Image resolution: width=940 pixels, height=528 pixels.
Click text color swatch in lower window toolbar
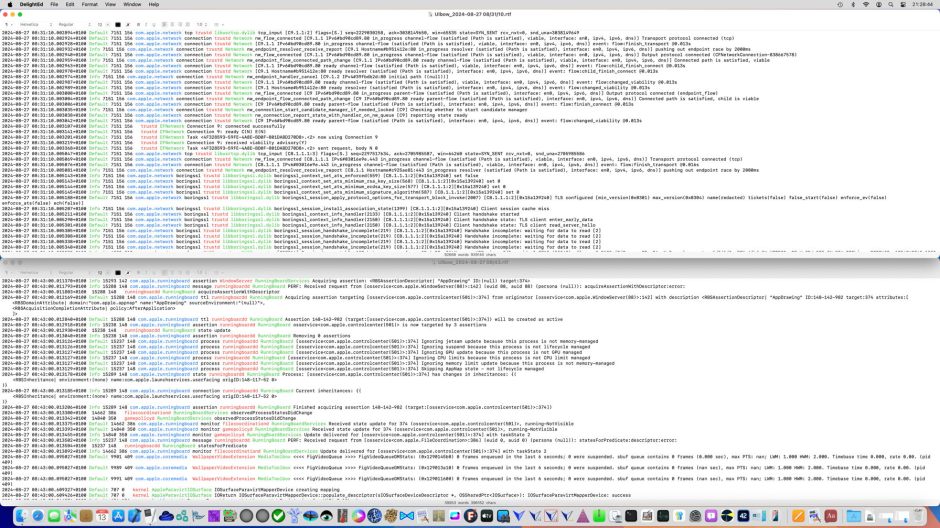[x=118, y=273]
